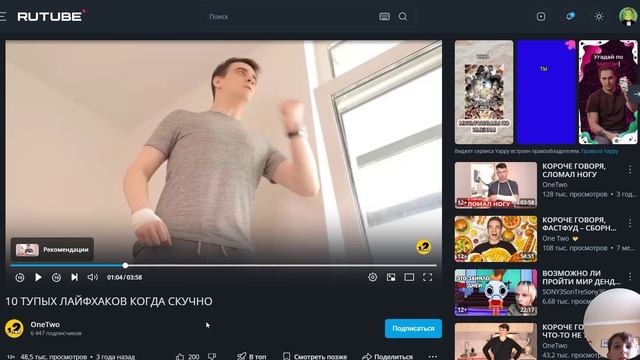
Task: Open ВОЗМОЖНО ЛИ ПРОЙТИ МИР title link
Action: tap(581, 277)
